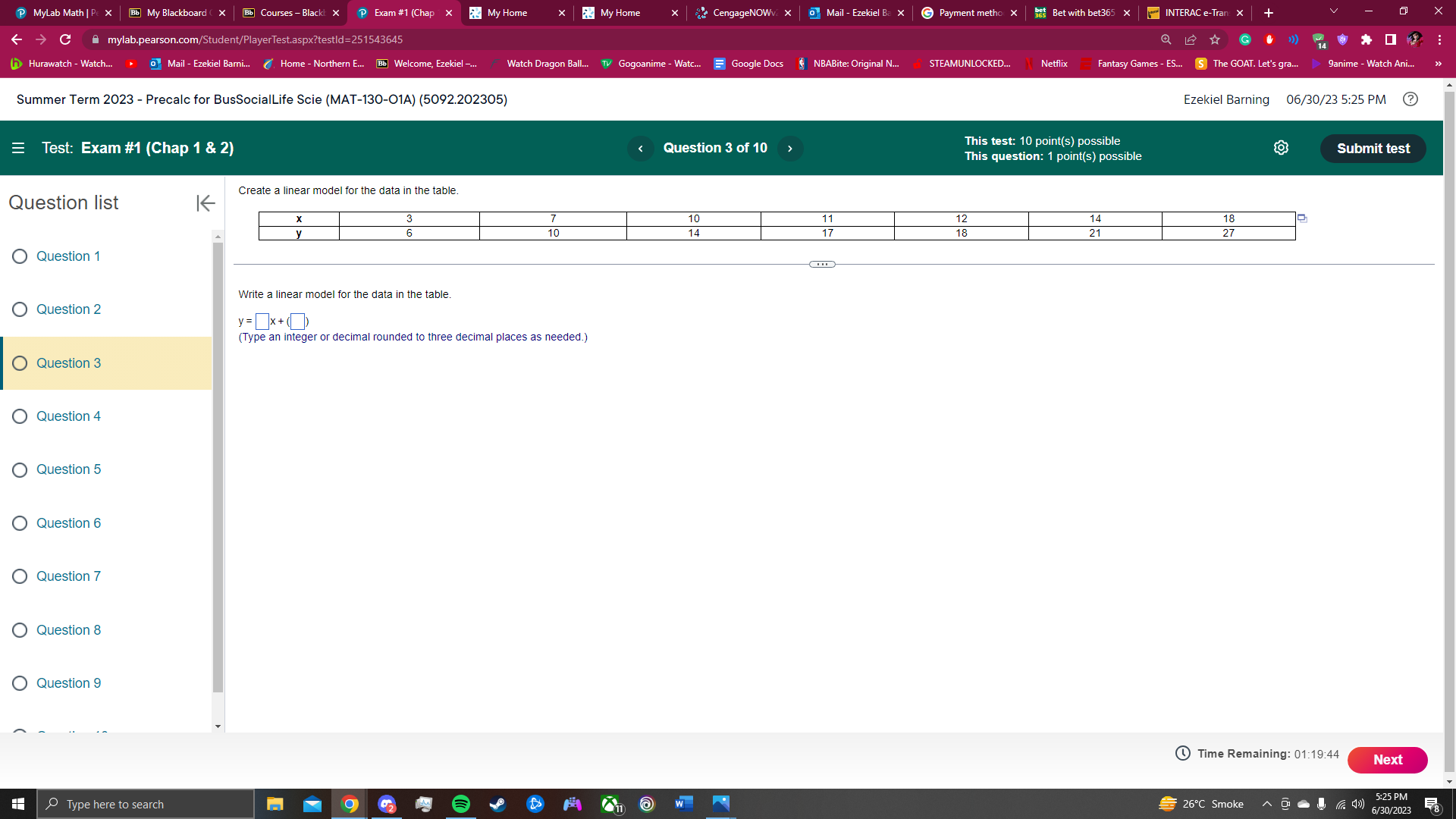
Task: Click the Time Remaining clock icon
Action: 1181,754
